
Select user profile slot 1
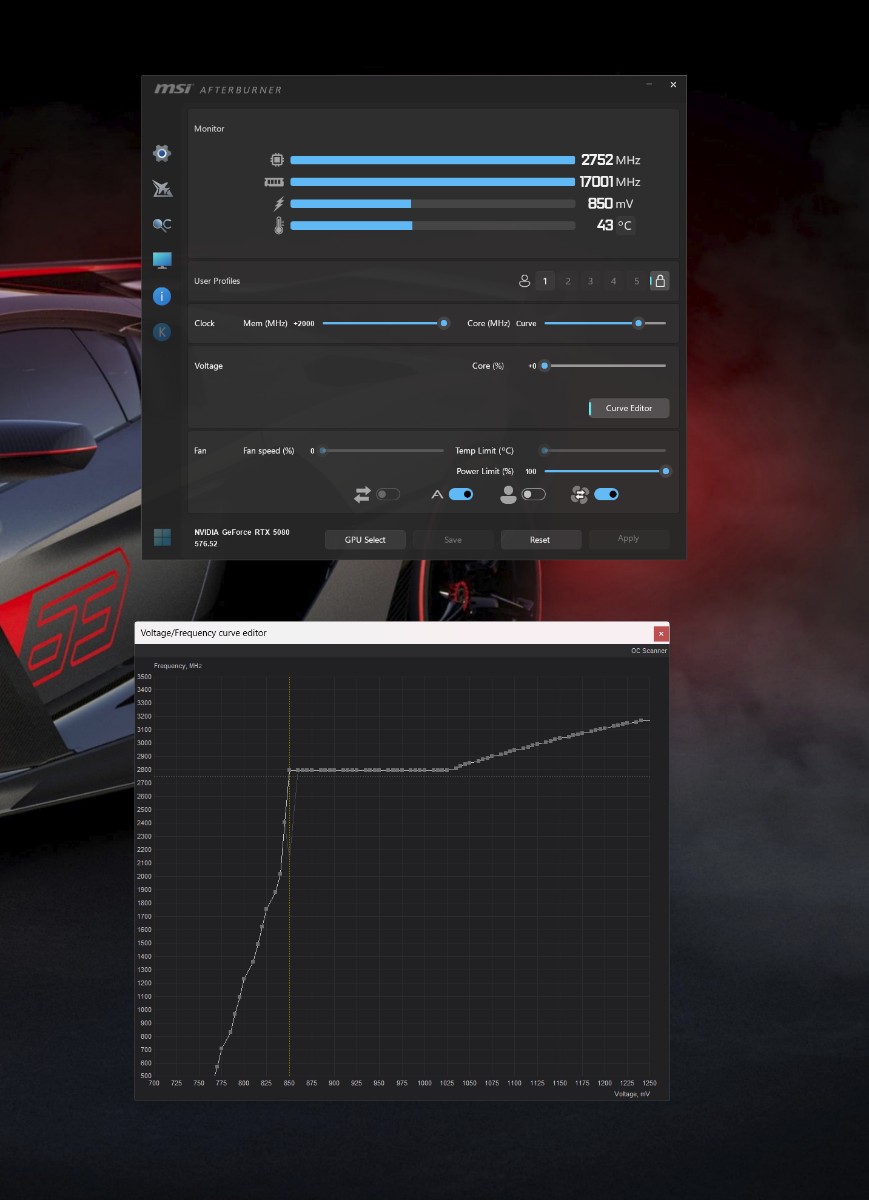545,281
